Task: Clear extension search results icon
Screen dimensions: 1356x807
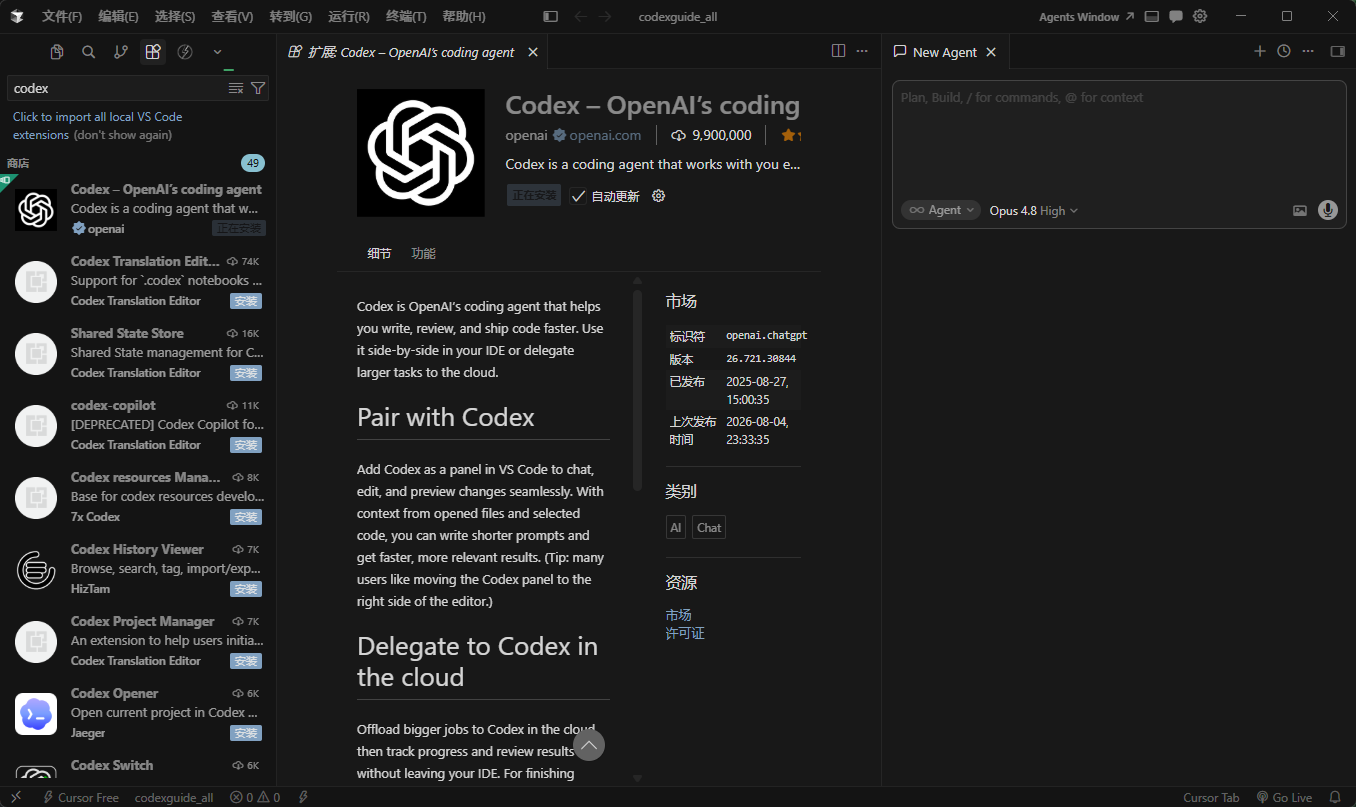Action: [x=236, y=88]
